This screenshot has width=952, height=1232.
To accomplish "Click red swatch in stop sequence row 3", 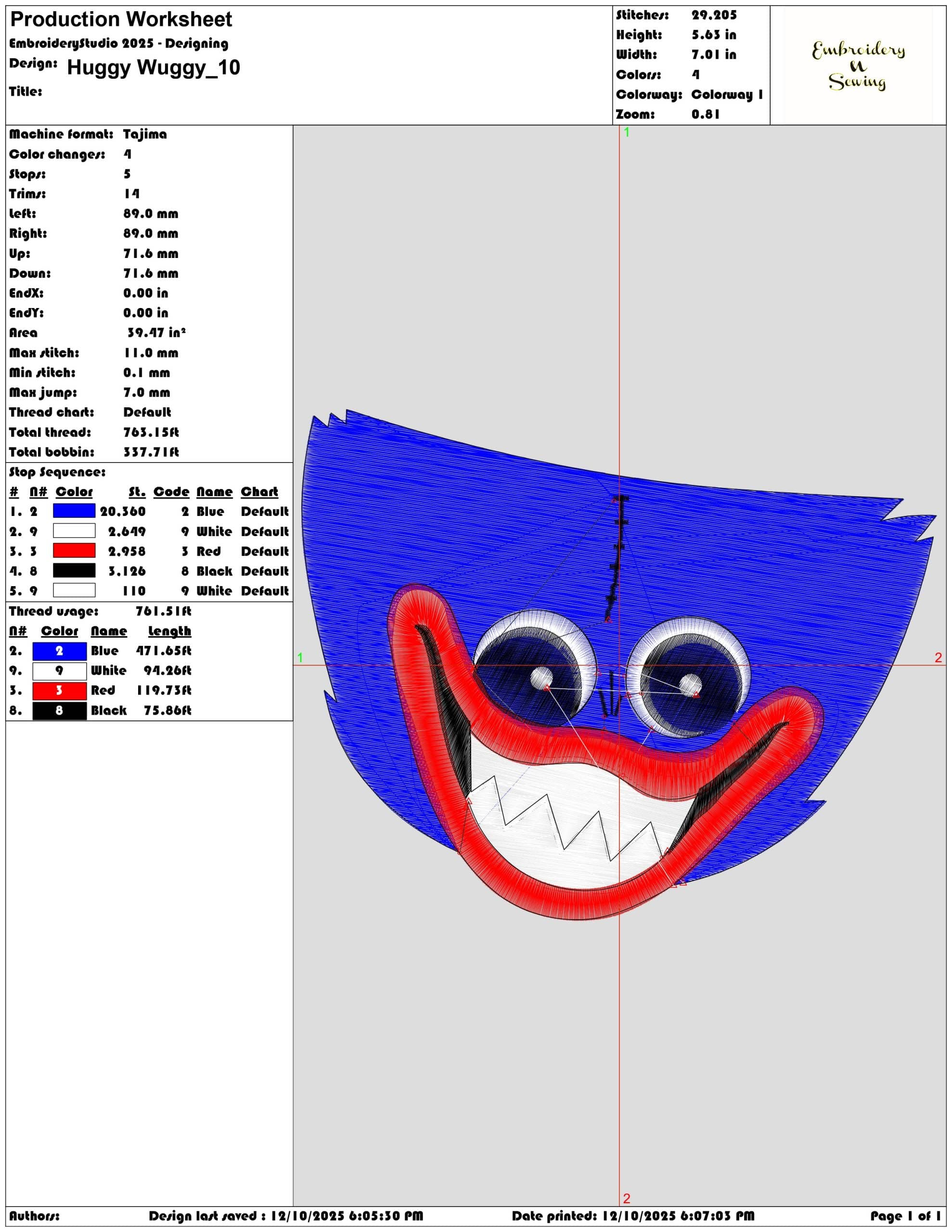I will coord(74,551).
